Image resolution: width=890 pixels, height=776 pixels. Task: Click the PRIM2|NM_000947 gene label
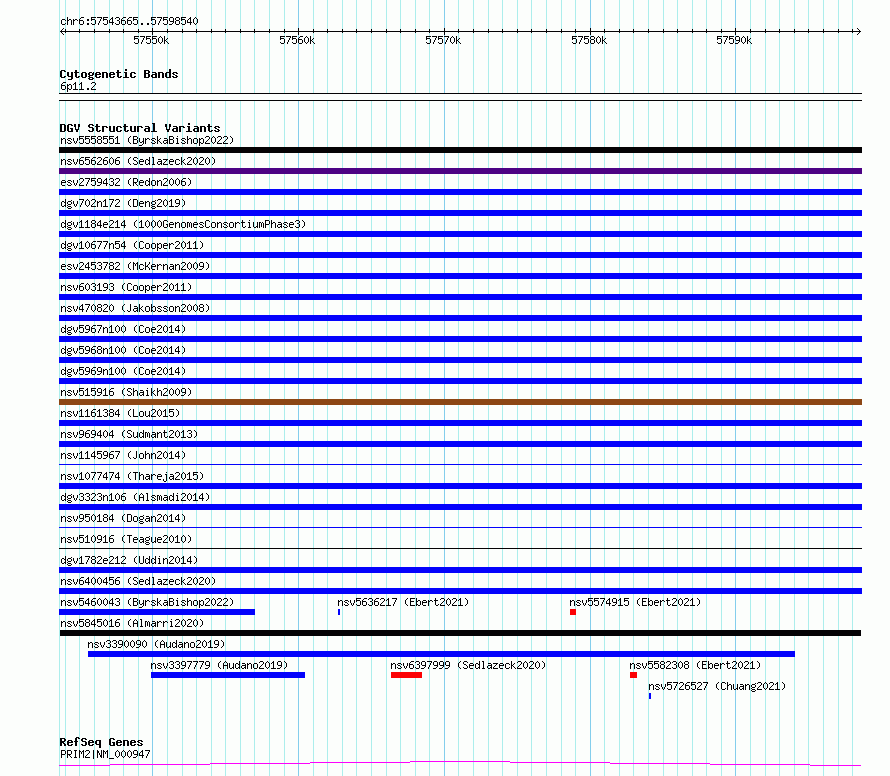[105, 754]
